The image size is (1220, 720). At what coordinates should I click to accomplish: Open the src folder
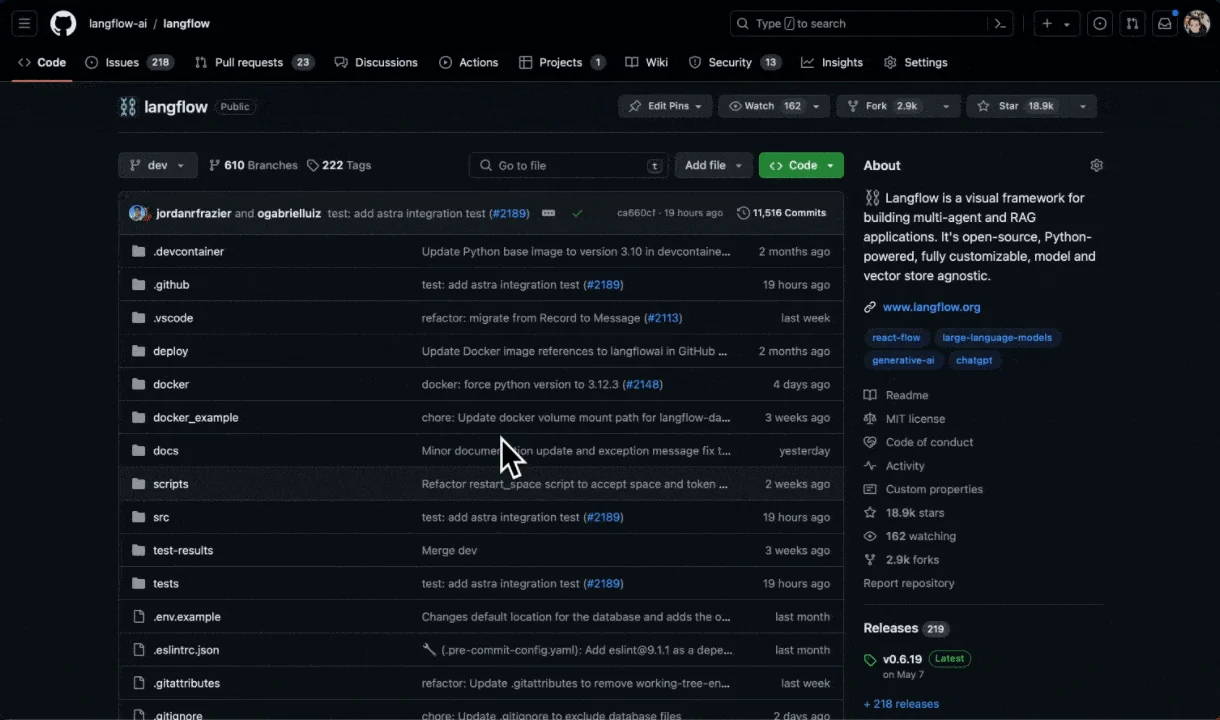[x=161, y=517]
